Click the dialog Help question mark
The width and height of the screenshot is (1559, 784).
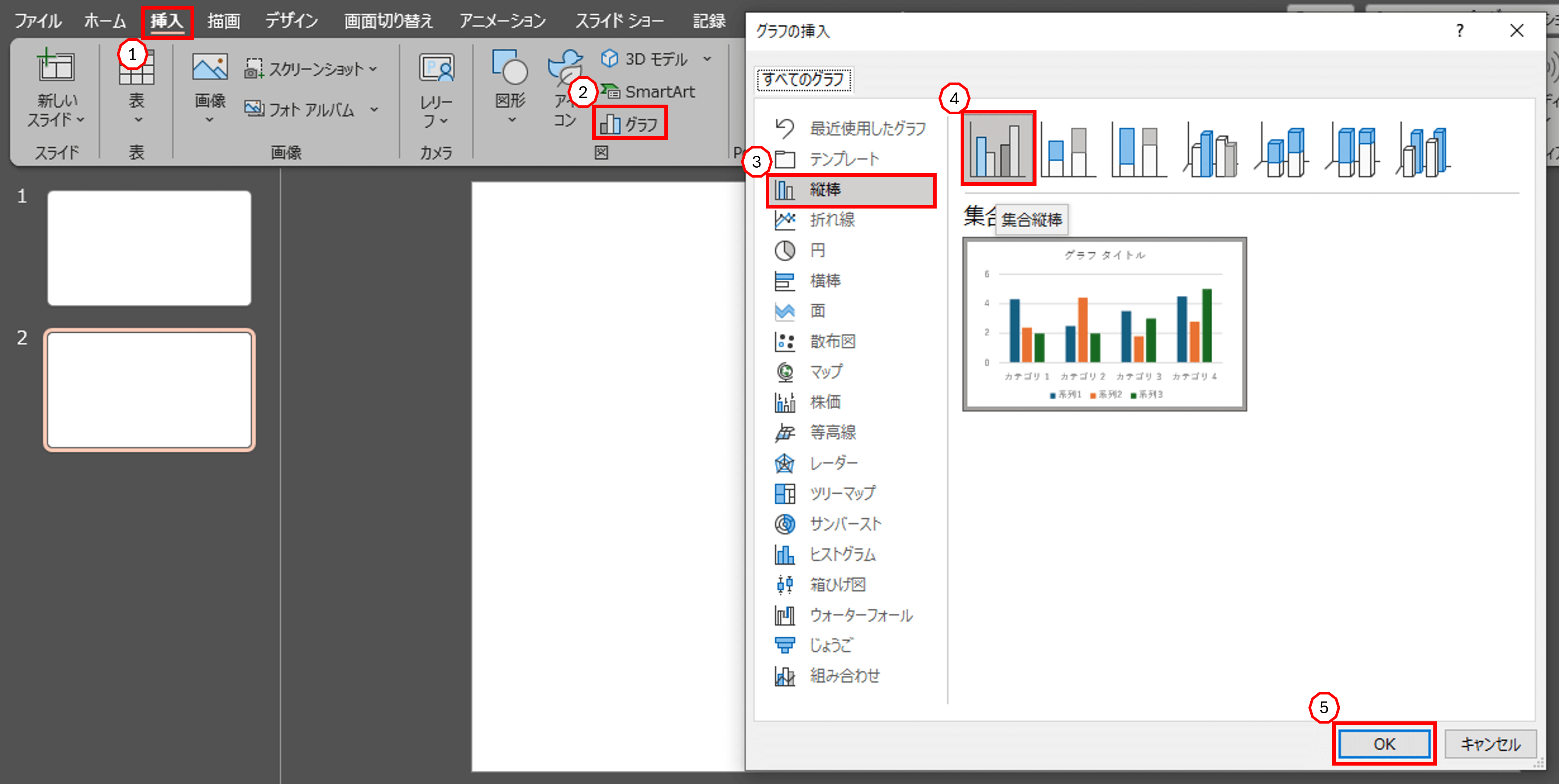coord(1460,30)
